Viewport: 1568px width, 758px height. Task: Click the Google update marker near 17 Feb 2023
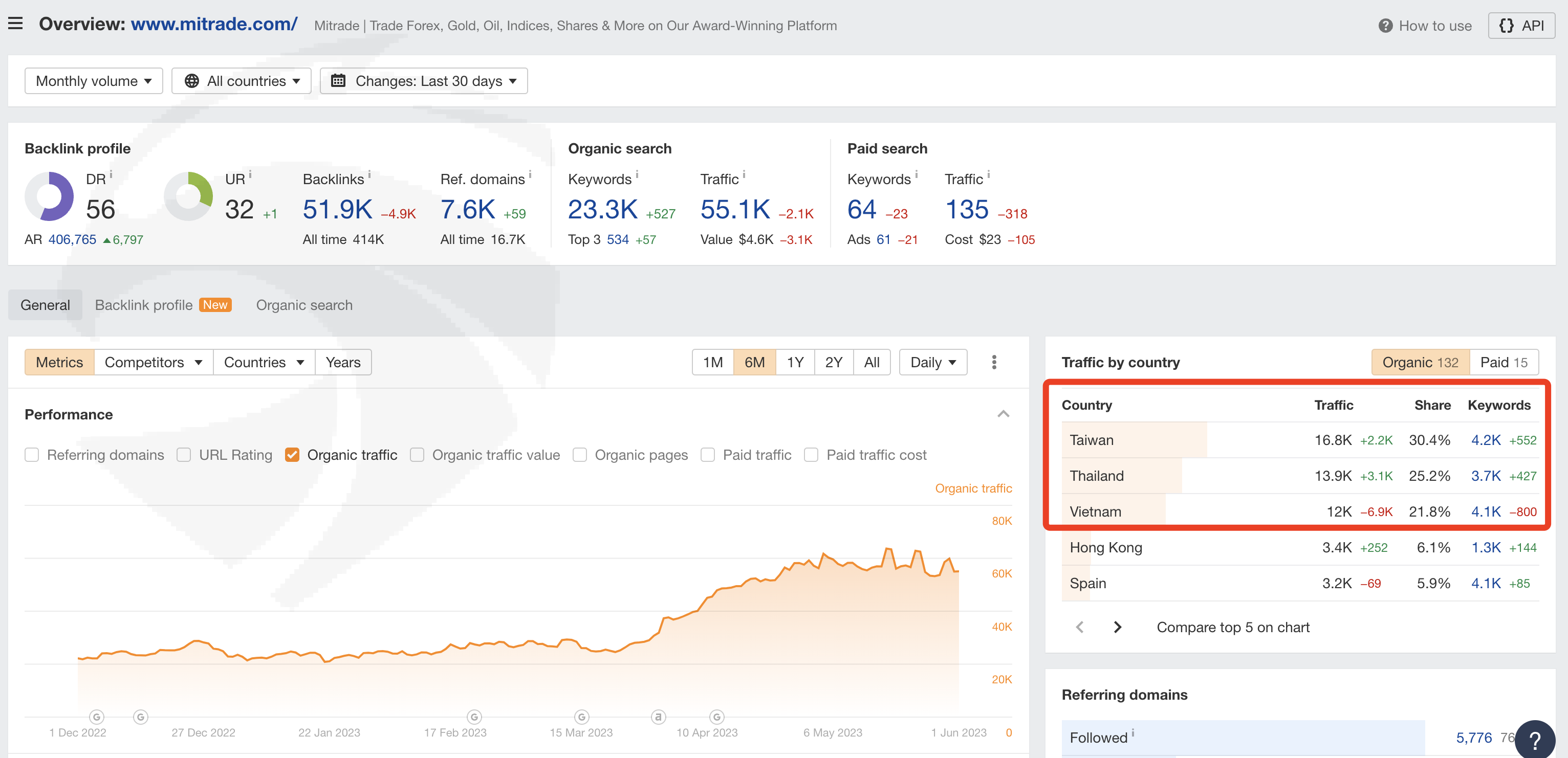pos(474,717)
